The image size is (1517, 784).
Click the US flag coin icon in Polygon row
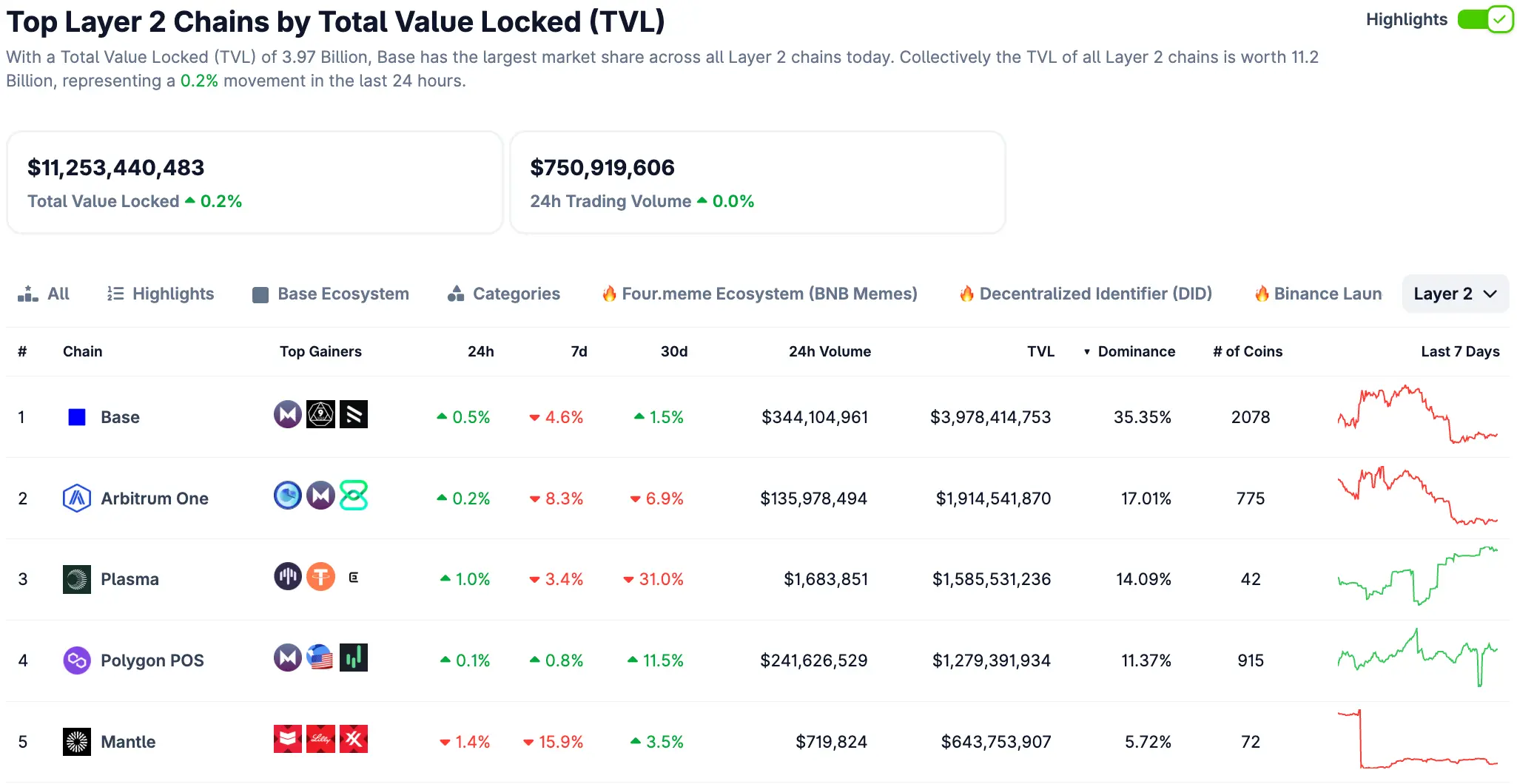[320, 658]
